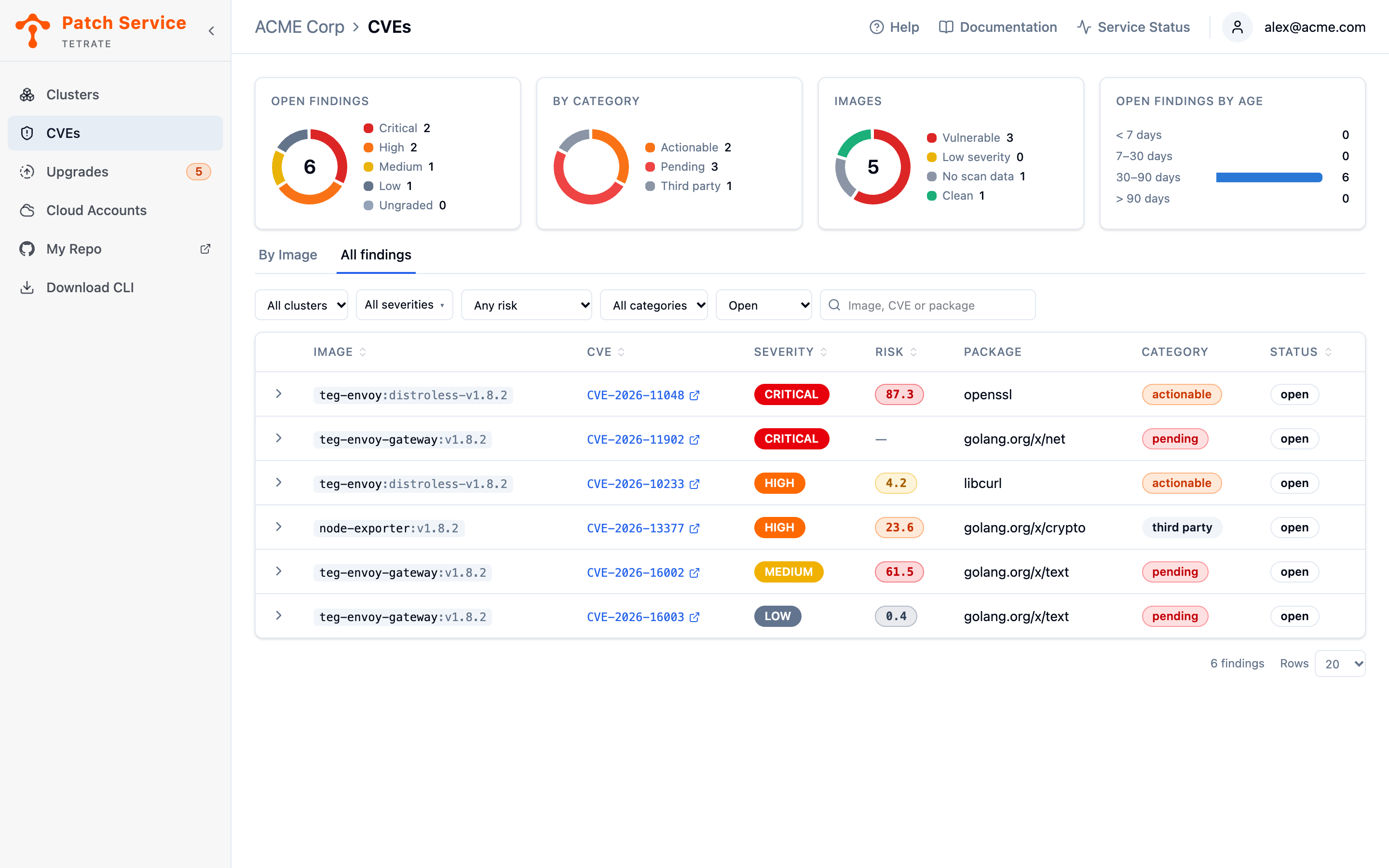Open the All severities filter

click(405, 304)
